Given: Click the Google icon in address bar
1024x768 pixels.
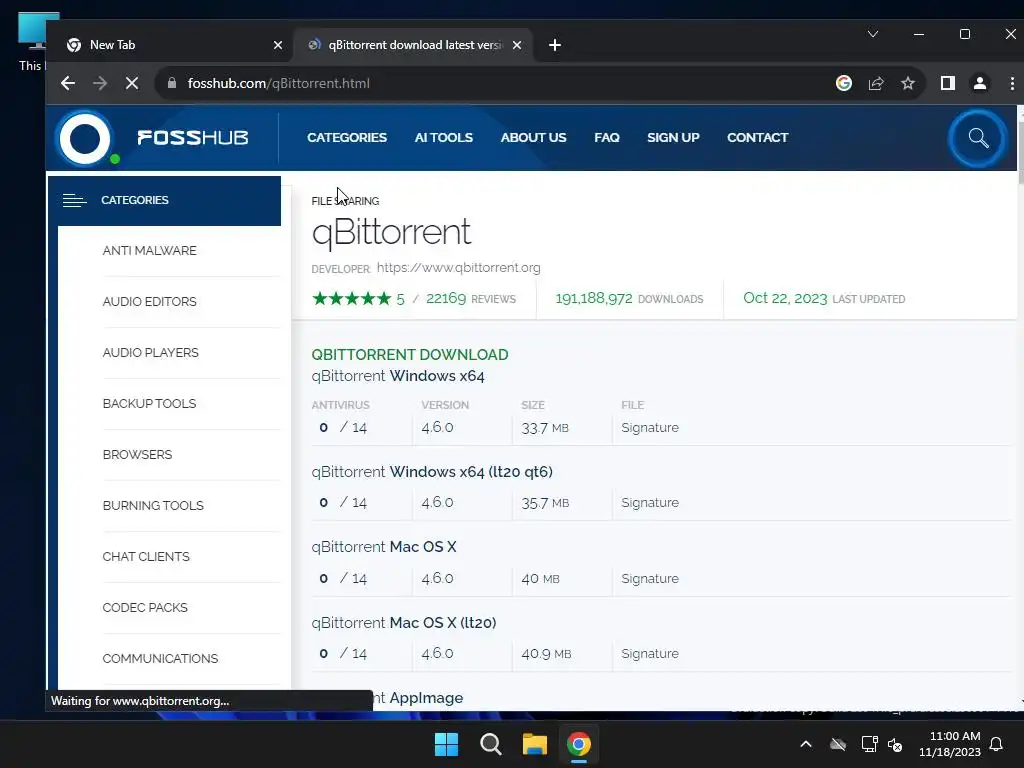Looking at the screenshot, I should [844, 83].
